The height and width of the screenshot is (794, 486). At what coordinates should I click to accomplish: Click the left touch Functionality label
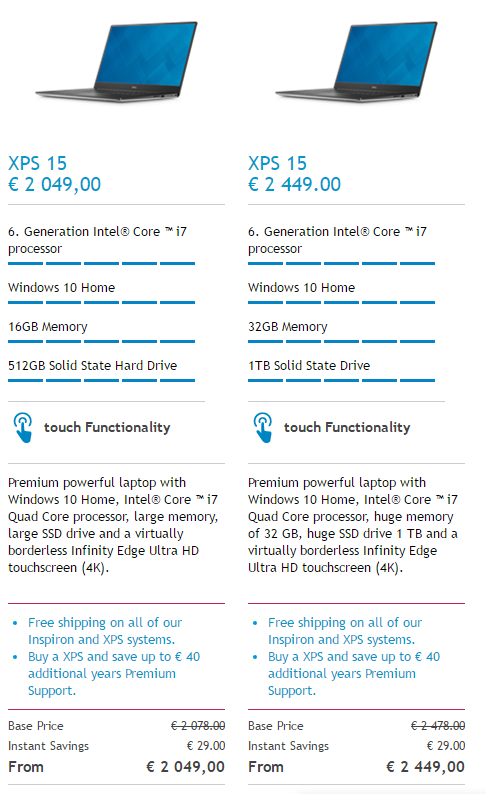(x=107, y=427)
